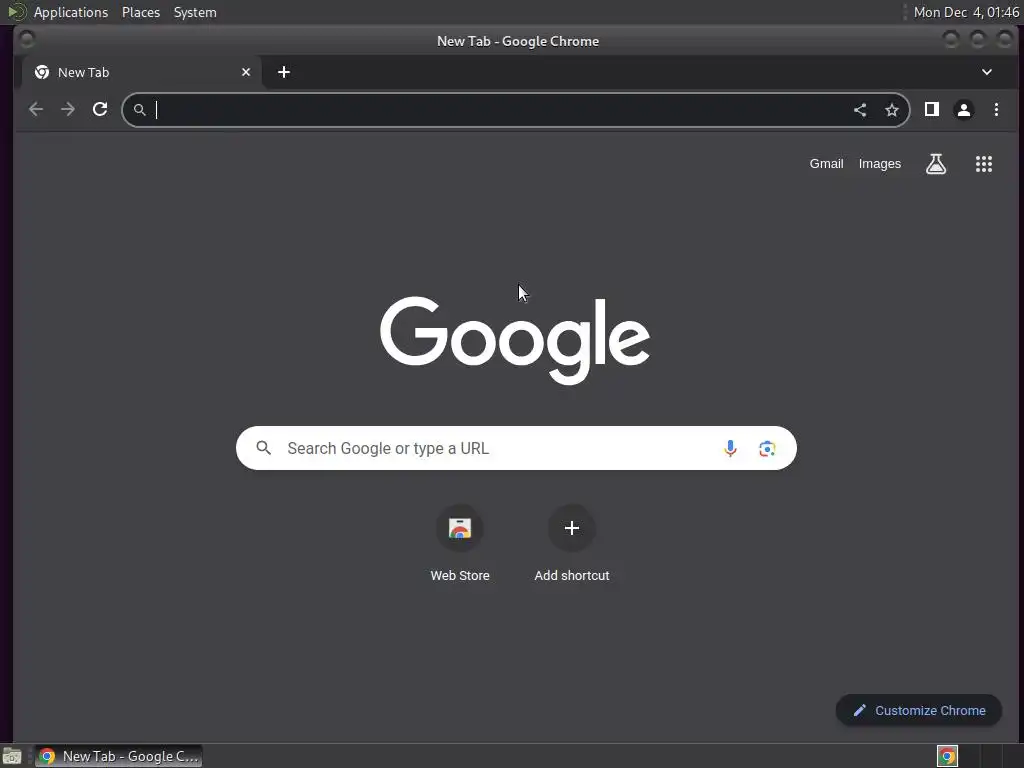Select the New Tab tab
The height and width of the screenshot is (768, 1024).
(142, 72)
